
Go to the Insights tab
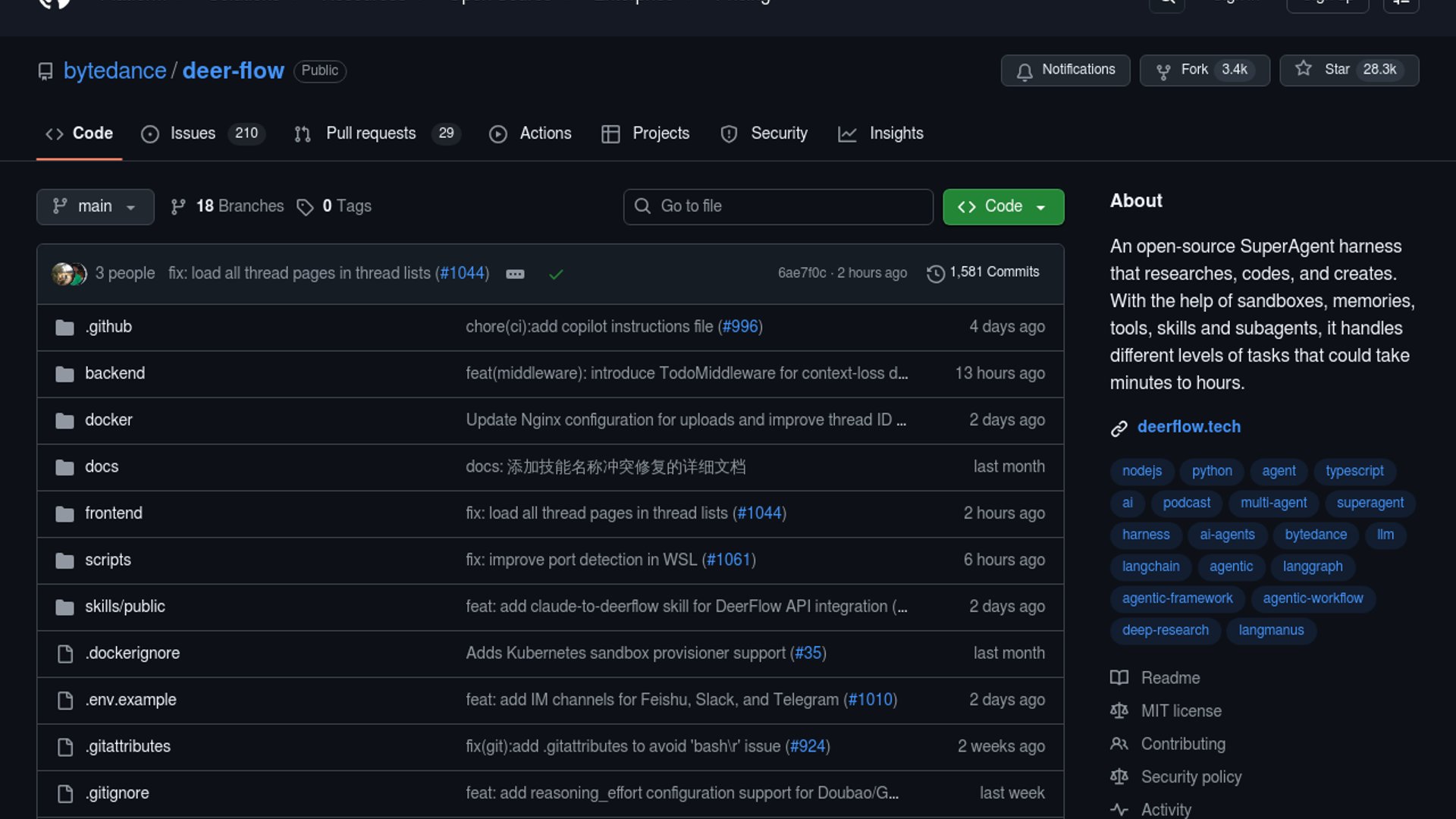(x=896, y=133)
